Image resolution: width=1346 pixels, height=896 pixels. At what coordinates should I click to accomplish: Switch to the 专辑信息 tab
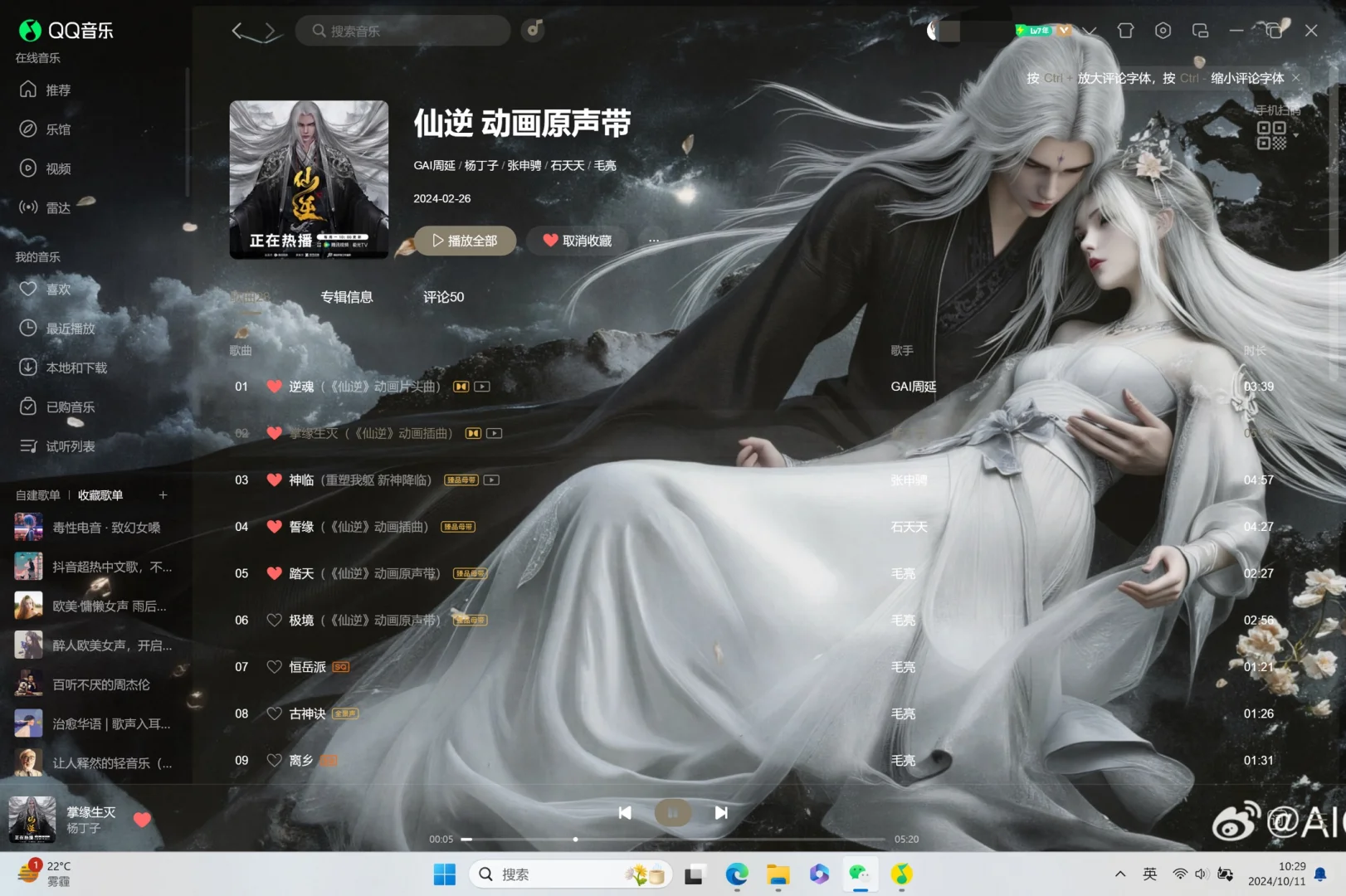pos(347,297)
